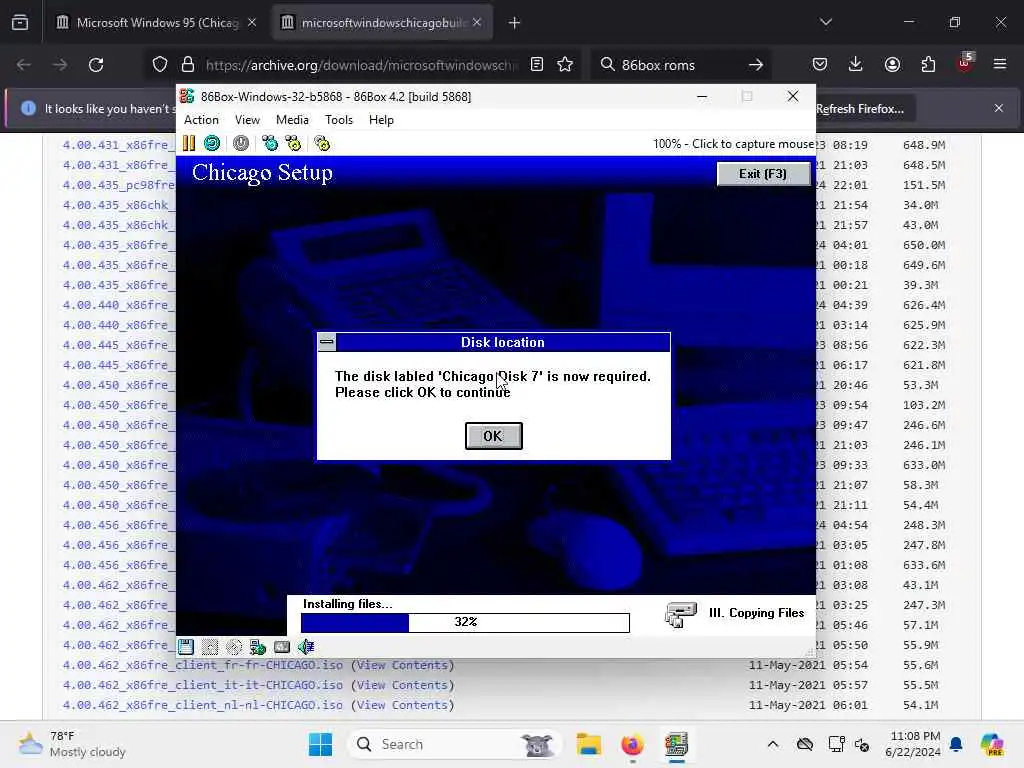The width and height of the screenshot is (1024, 768).
Task: View Contents of the fr-fr CHICAGO.iso
Action: (x=402, y=665)
